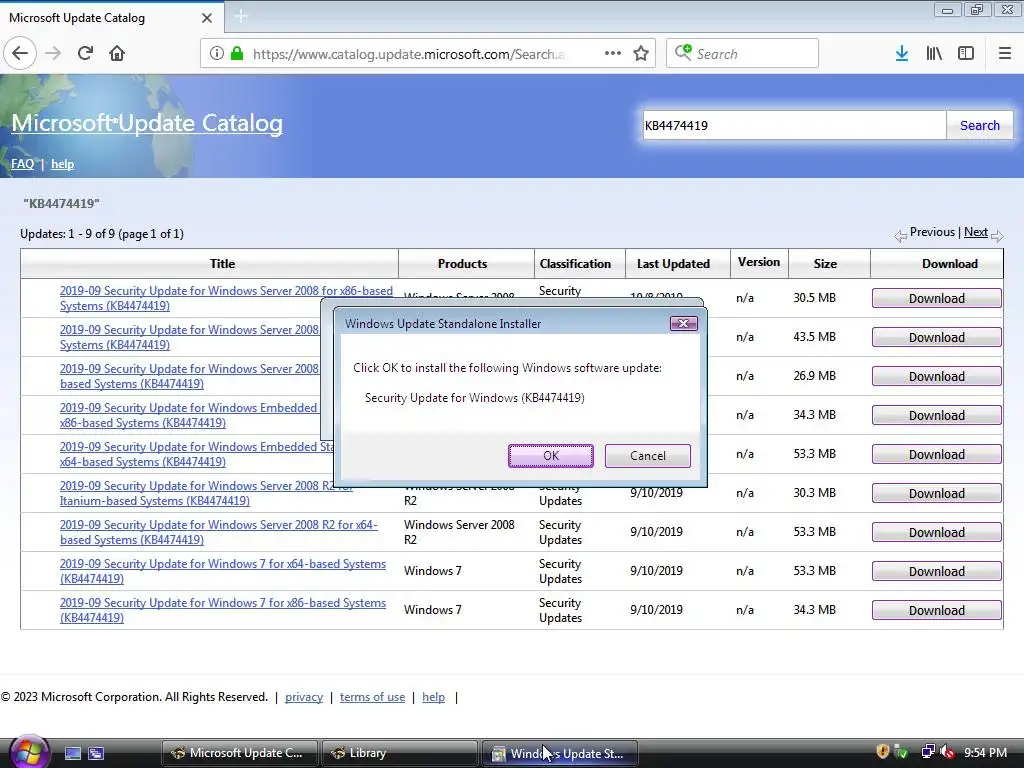The width and height of the screenshot is (1024, 768).
Task: Download the 26.9 MB update
Action: (936, 376)
